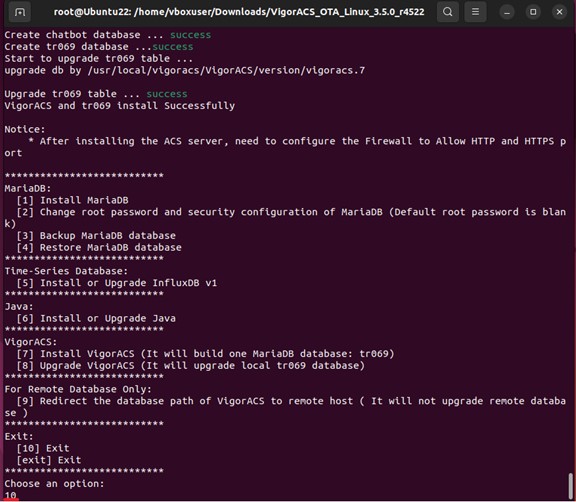Minimize the terminal window

(507, 12)
